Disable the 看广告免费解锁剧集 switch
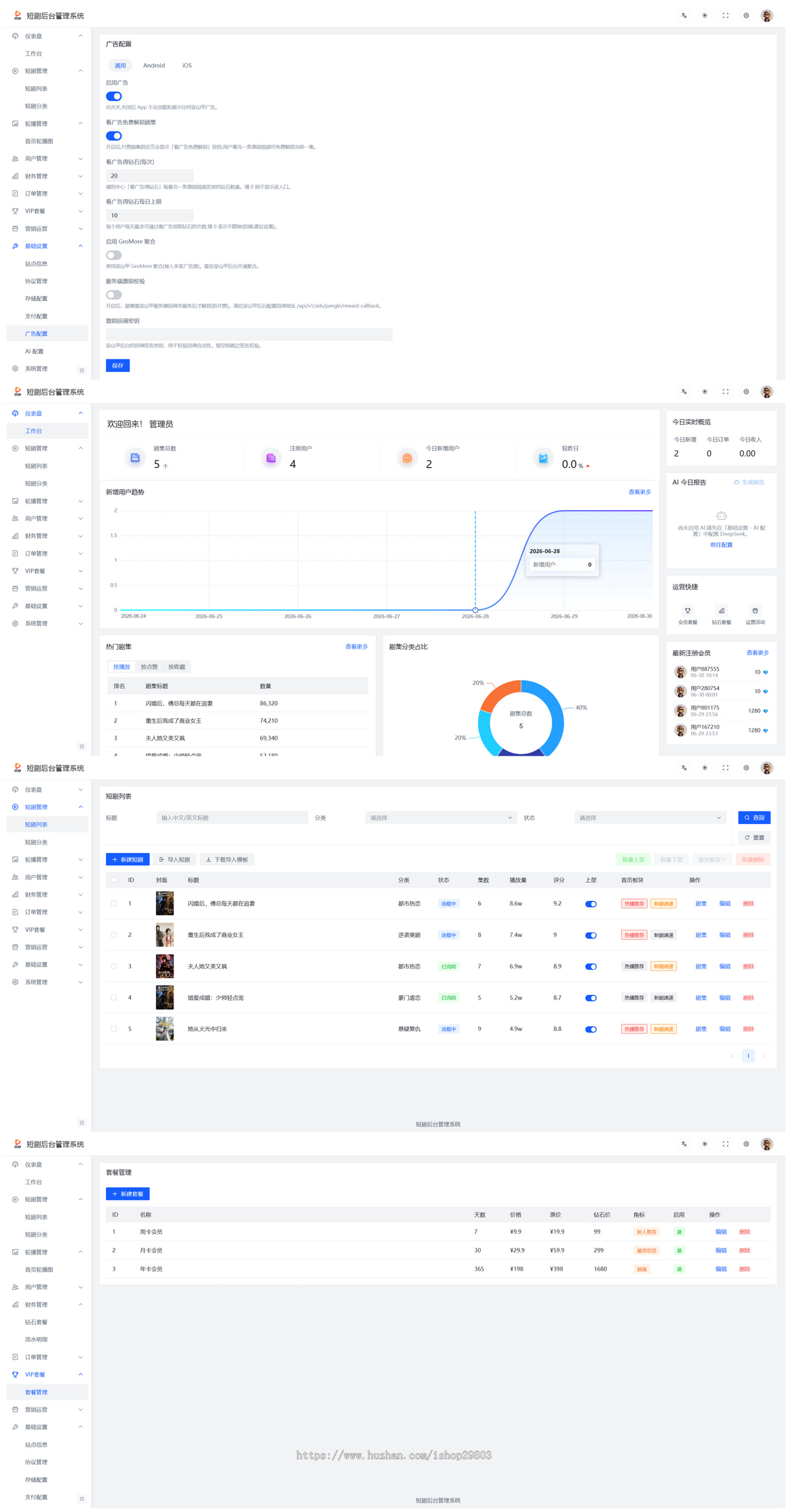This screenshot has height=1512, width=789. coord(114,136)
